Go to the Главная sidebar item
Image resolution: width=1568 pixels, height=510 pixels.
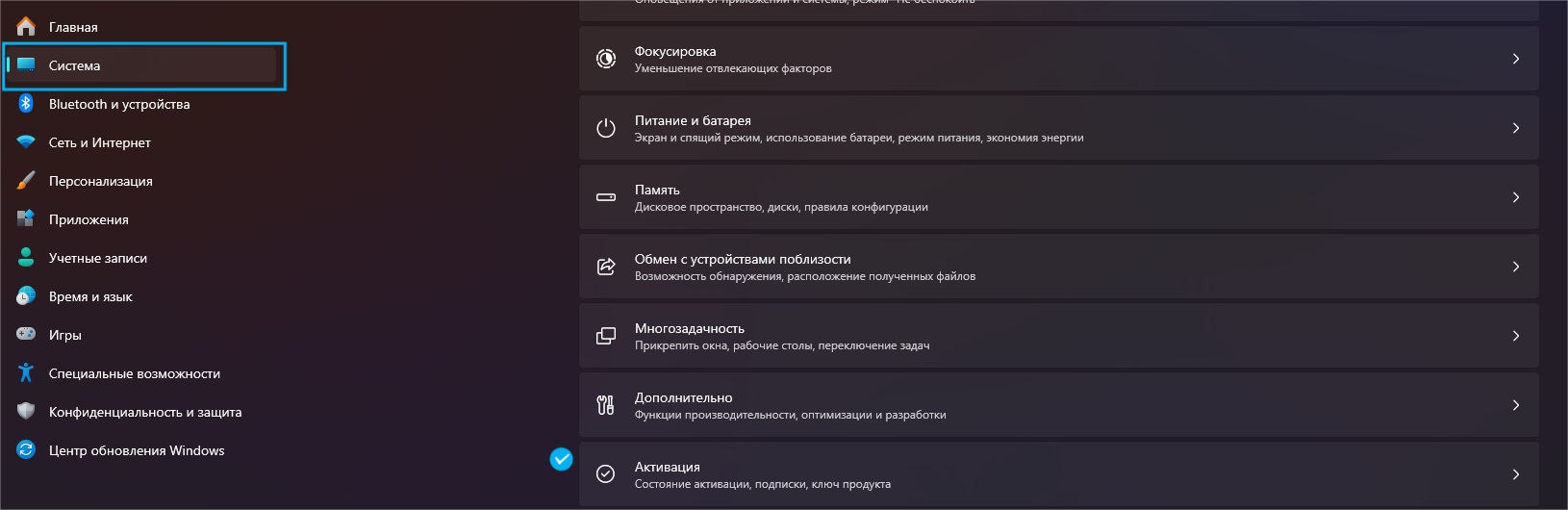tap(73, 27)
